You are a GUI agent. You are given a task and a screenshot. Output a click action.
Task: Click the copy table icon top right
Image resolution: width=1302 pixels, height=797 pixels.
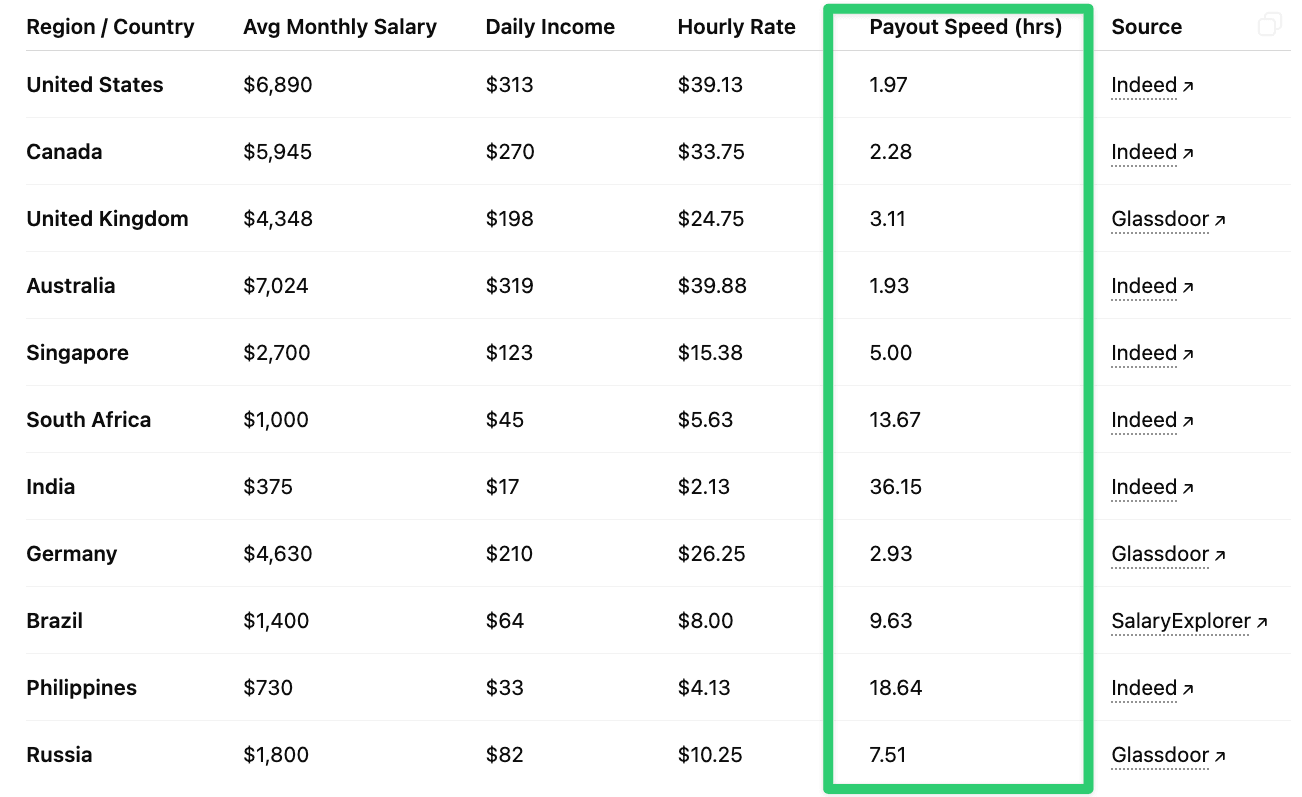[1270, 22]
